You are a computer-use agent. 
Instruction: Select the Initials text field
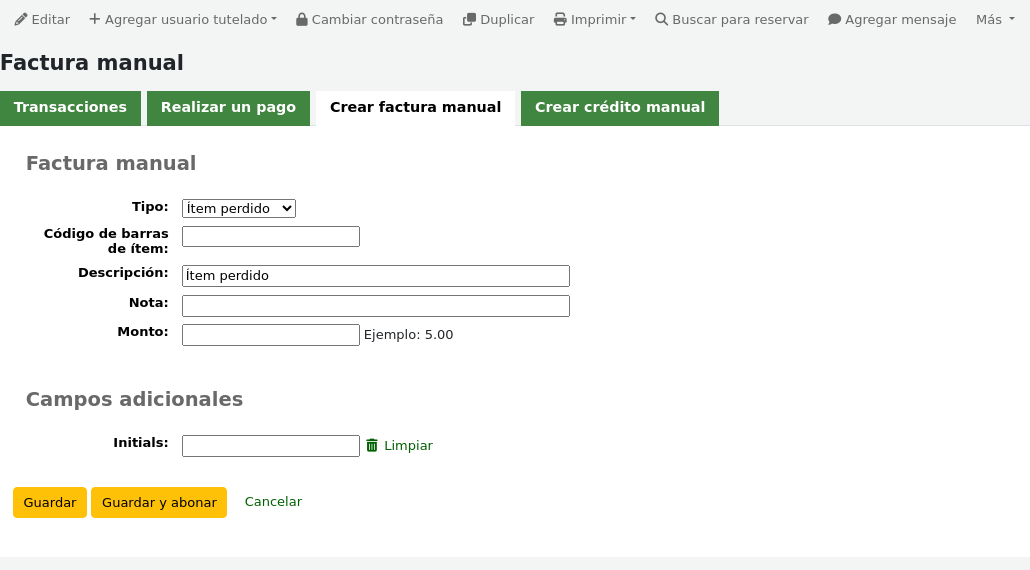(270, 446)
